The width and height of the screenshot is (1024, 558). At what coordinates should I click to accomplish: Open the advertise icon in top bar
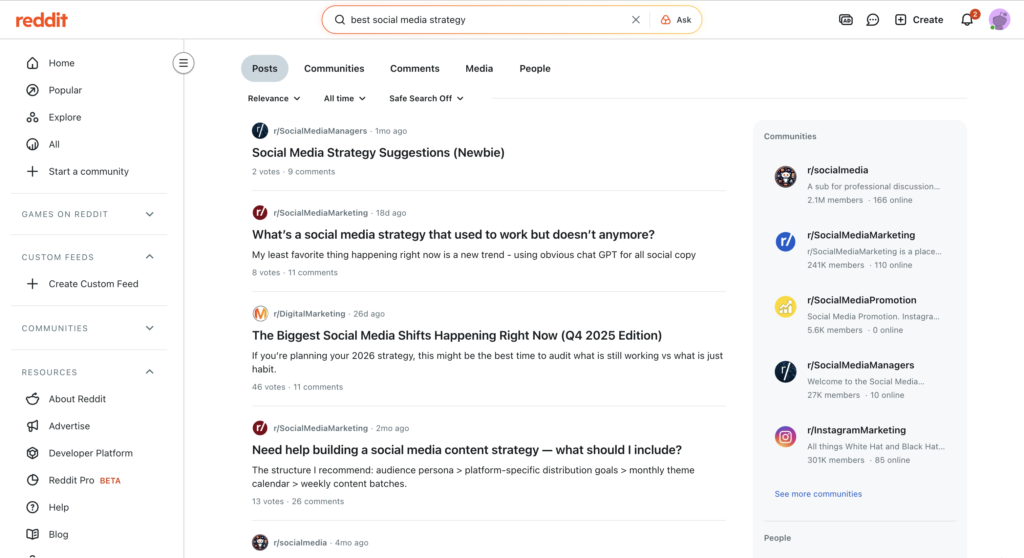(x=845, y=20)
